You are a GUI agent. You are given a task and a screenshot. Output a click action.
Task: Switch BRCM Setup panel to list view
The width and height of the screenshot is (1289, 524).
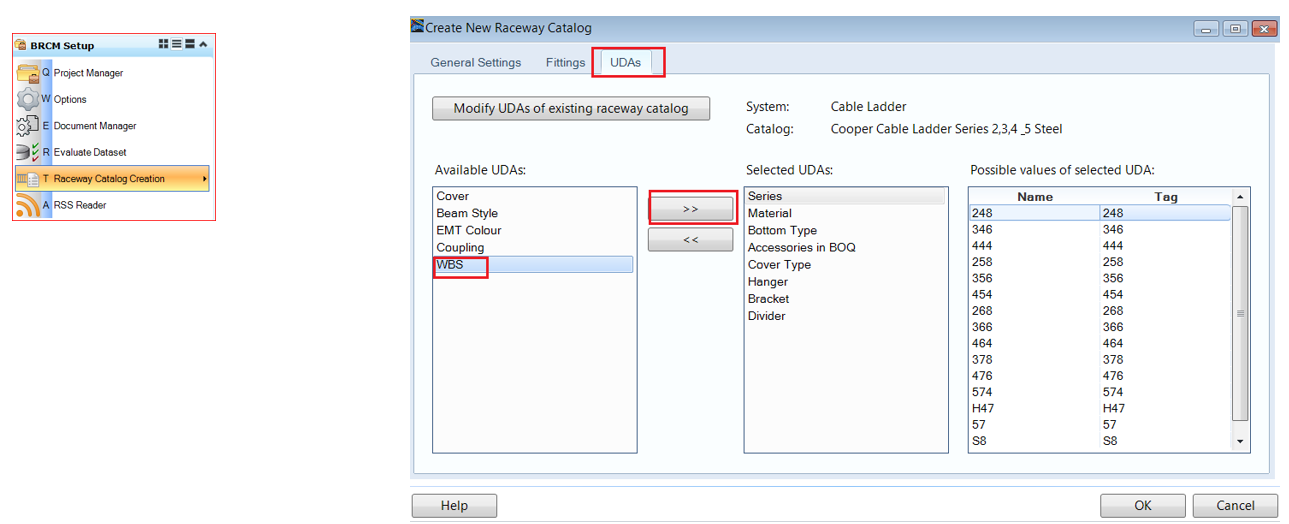point(177,44)
